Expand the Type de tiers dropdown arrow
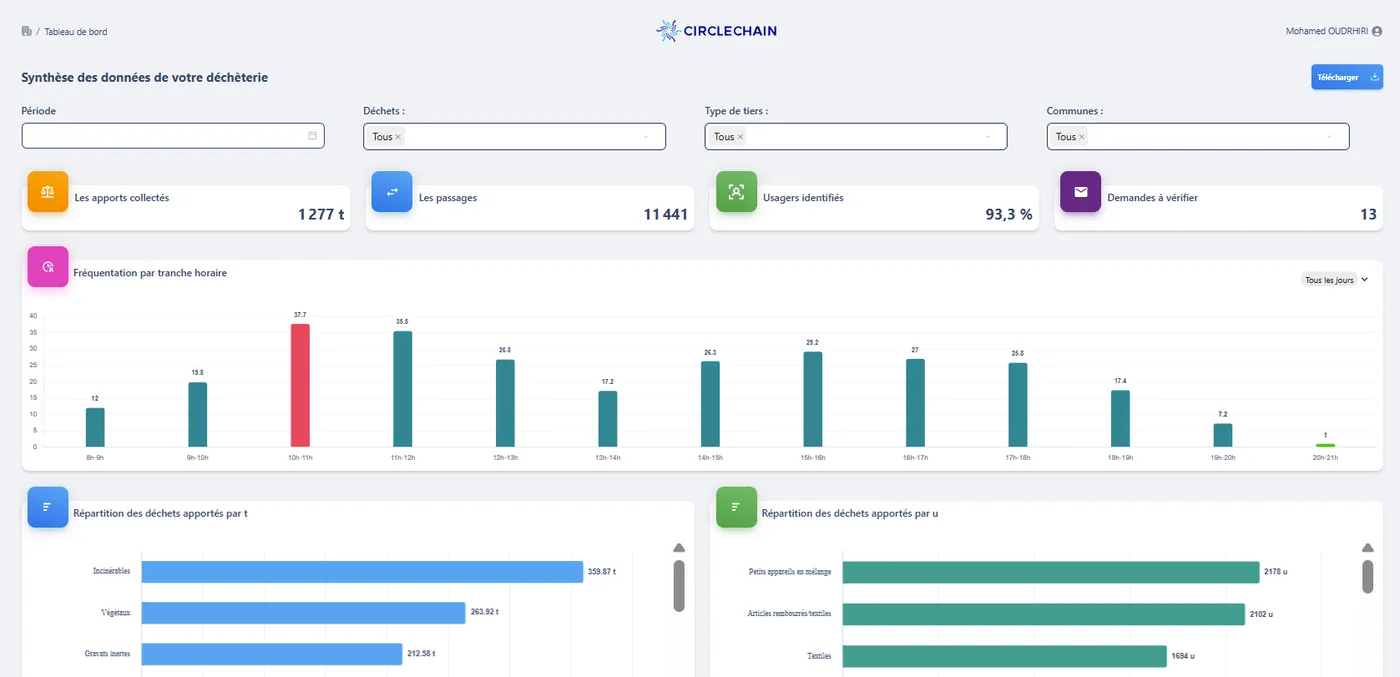Image resolution: width=1400 pixels, height=677 pixels. point(988,137)
